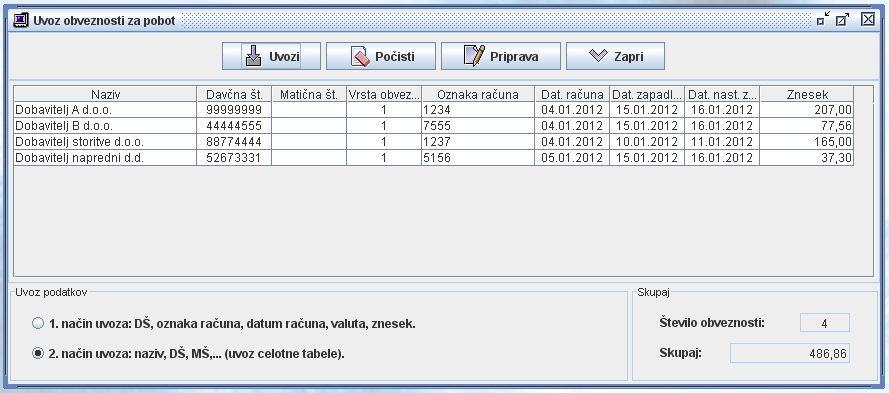The width and height of the screenshot is (889, 393).
Task: Select the Dobavitelj napredni d.d. cell
Action: pyautogui.click(x=105, y=158)
